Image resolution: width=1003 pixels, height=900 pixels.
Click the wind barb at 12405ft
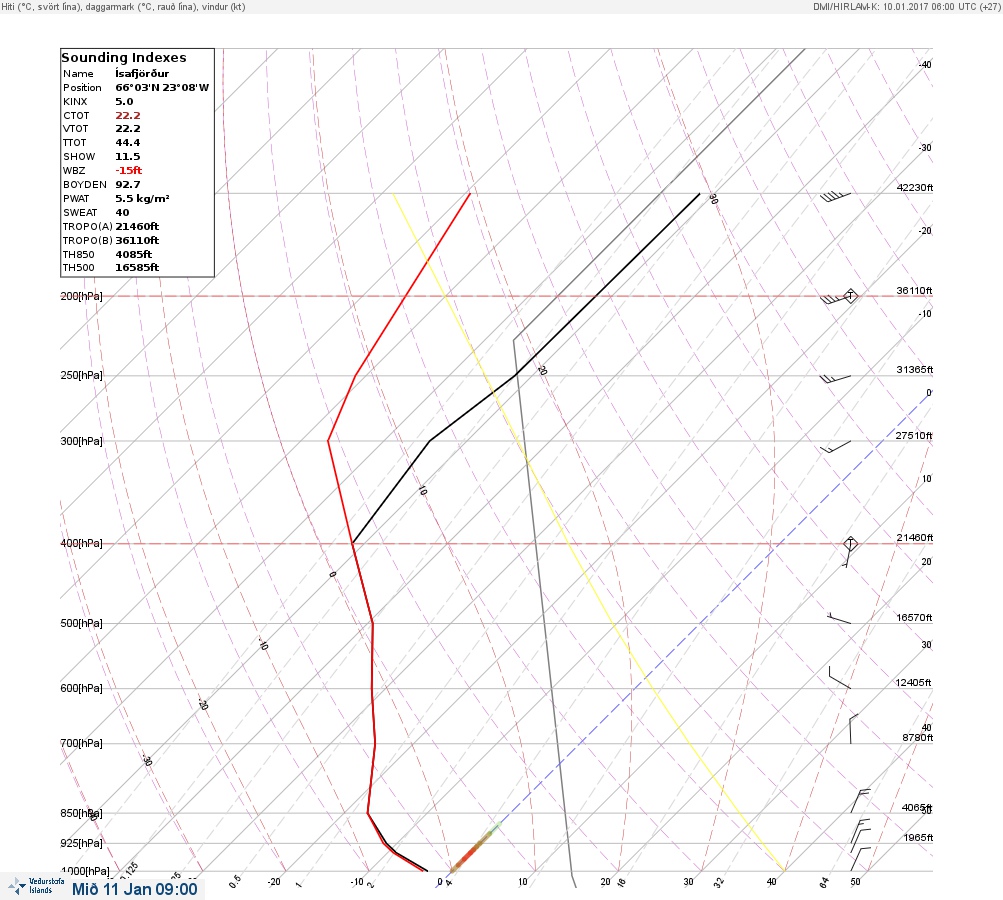tap(839, 677)
